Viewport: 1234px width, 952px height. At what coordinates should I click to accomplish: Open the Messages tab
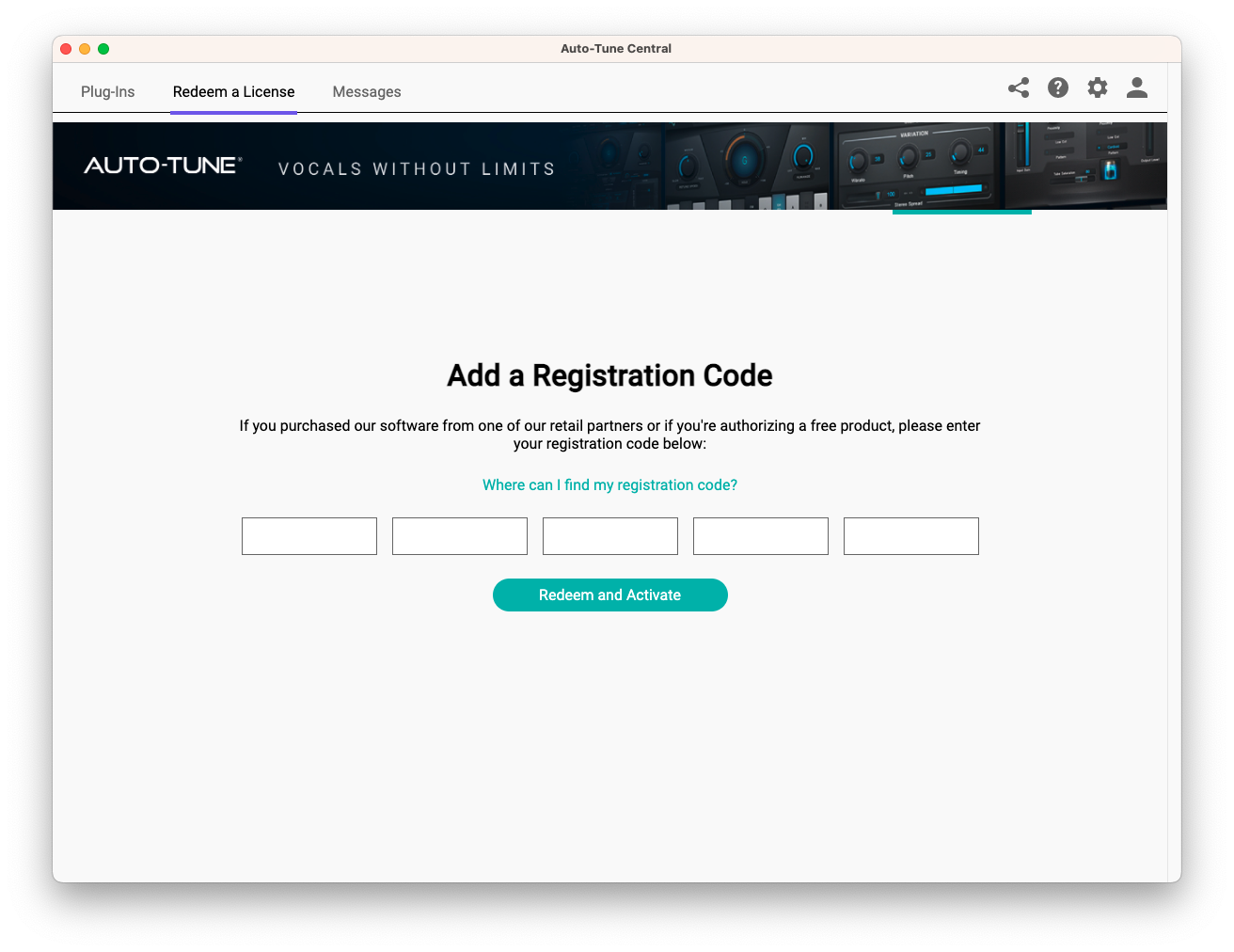[367, 91]
